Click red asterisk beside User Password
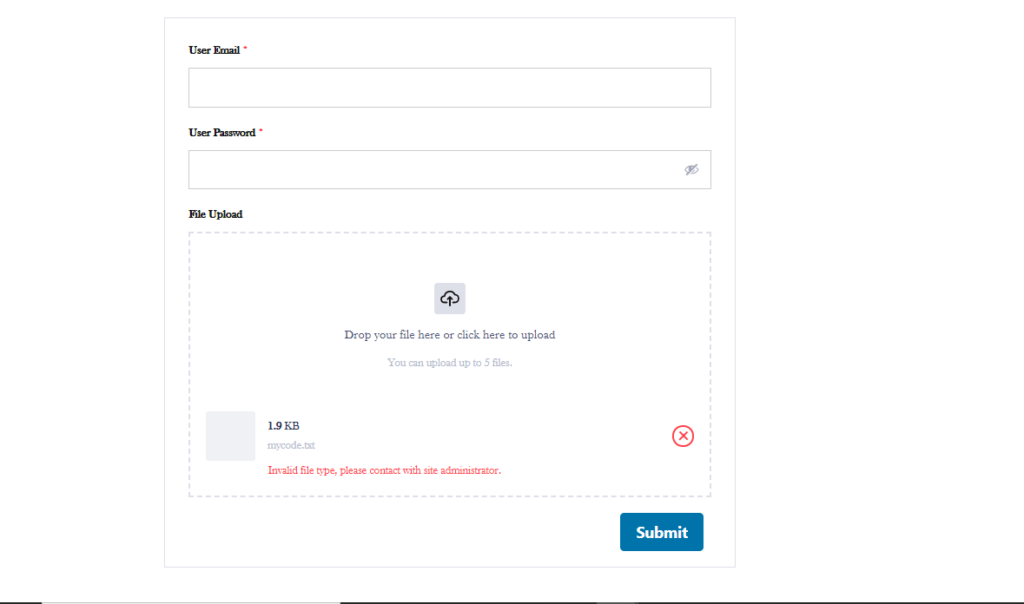The height and width of the screenshot is (604, 1024). click(x=261, y=131)
